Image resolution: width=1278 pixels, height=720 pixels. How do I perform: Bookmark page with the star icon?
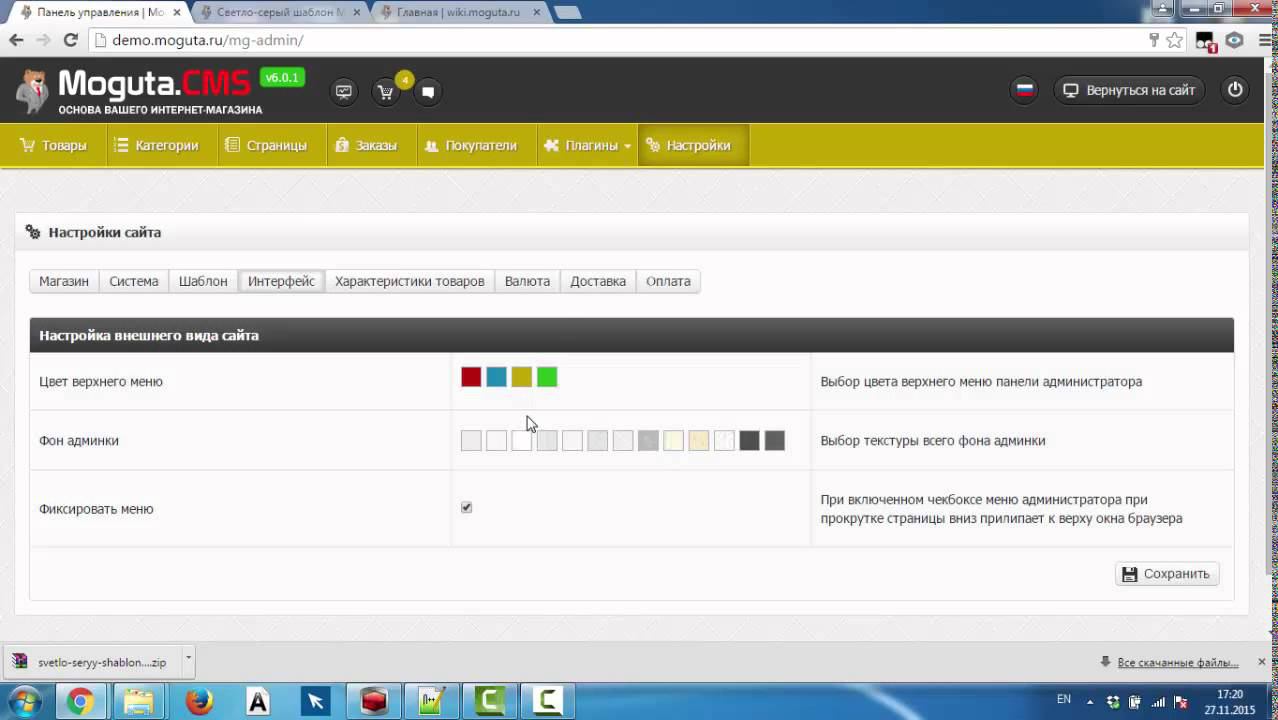[x=1174, y=40]
